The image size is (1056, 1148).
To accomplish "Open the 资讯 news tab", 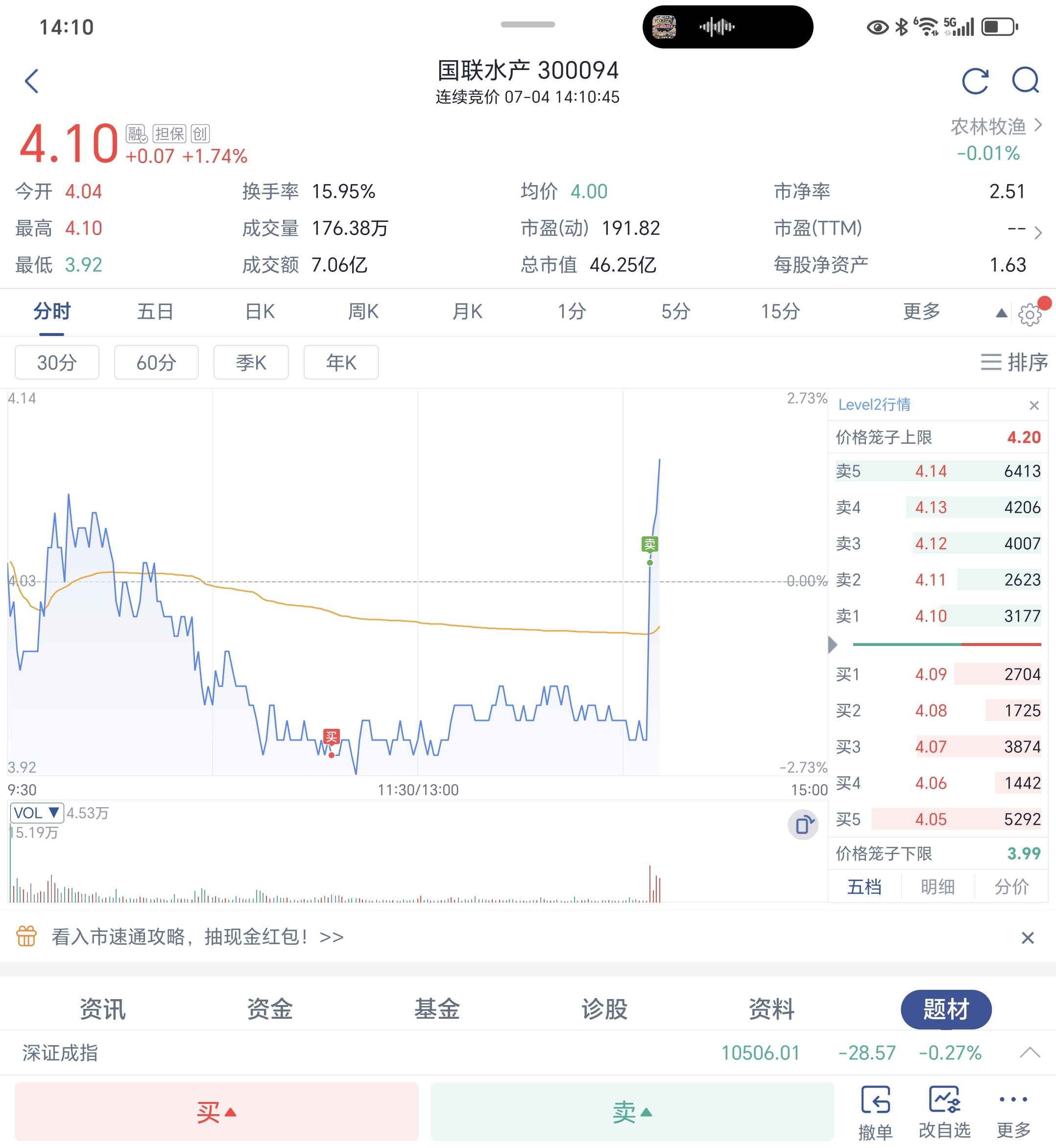I will click(x=102, y=1008).
